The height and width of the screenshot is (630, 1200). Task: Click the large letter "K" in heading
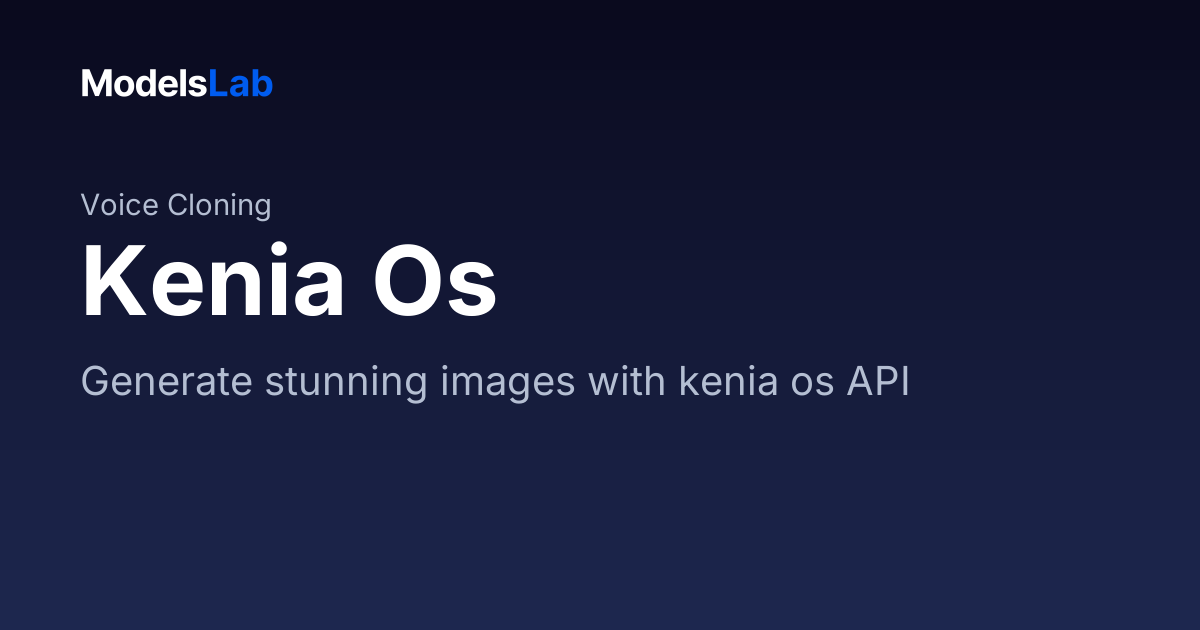point(110,281)
